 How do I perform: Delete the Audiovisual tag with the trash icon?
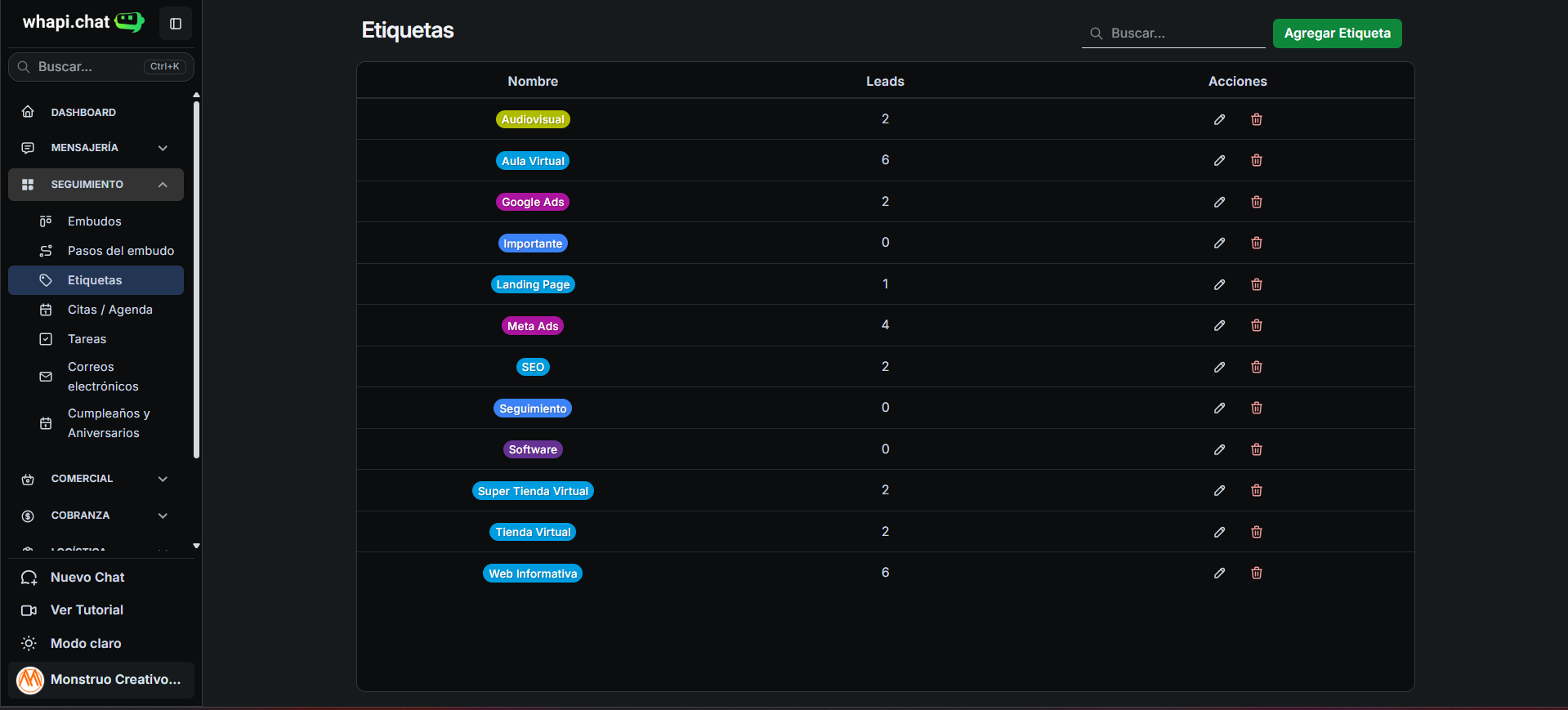click(1257, 119)
